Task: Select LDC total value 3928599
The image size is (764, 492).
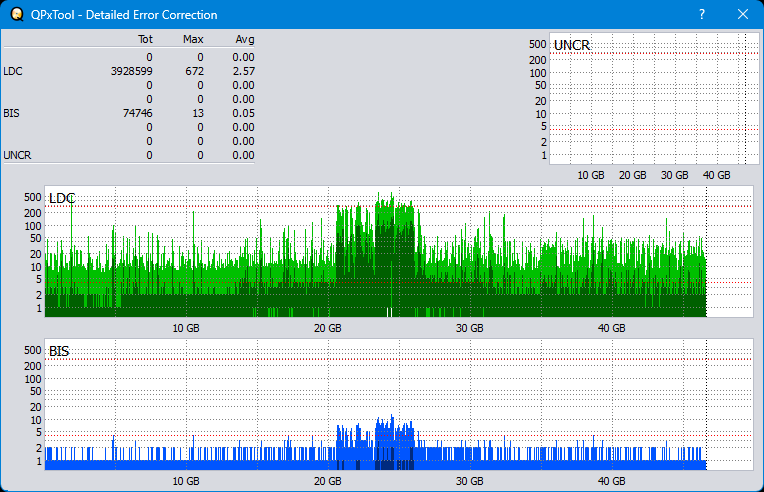Action: pyautogui.click(x=132, y=71)
